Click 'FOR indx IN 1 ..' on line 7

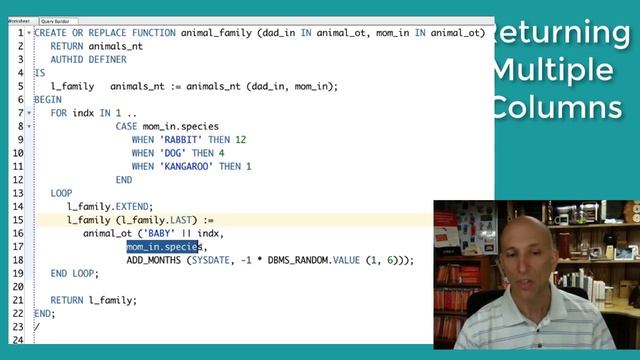[x=94, y=113]
